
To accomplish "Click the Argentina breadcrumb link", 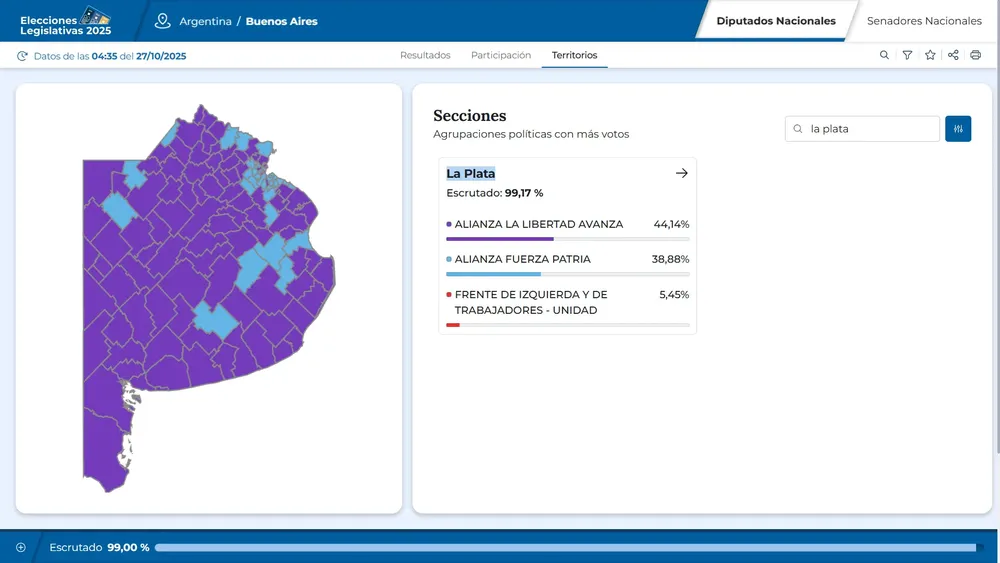I will (205, 21).
